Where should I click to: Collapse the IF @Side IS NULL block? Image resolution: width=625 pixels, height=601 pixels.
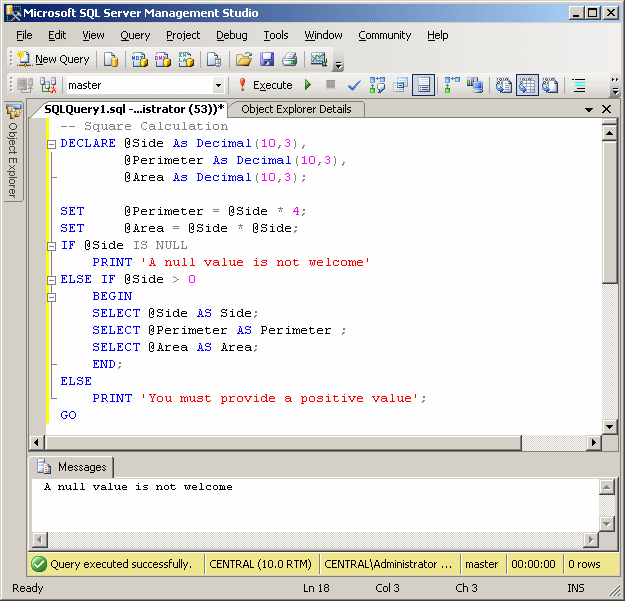(51, 246)
